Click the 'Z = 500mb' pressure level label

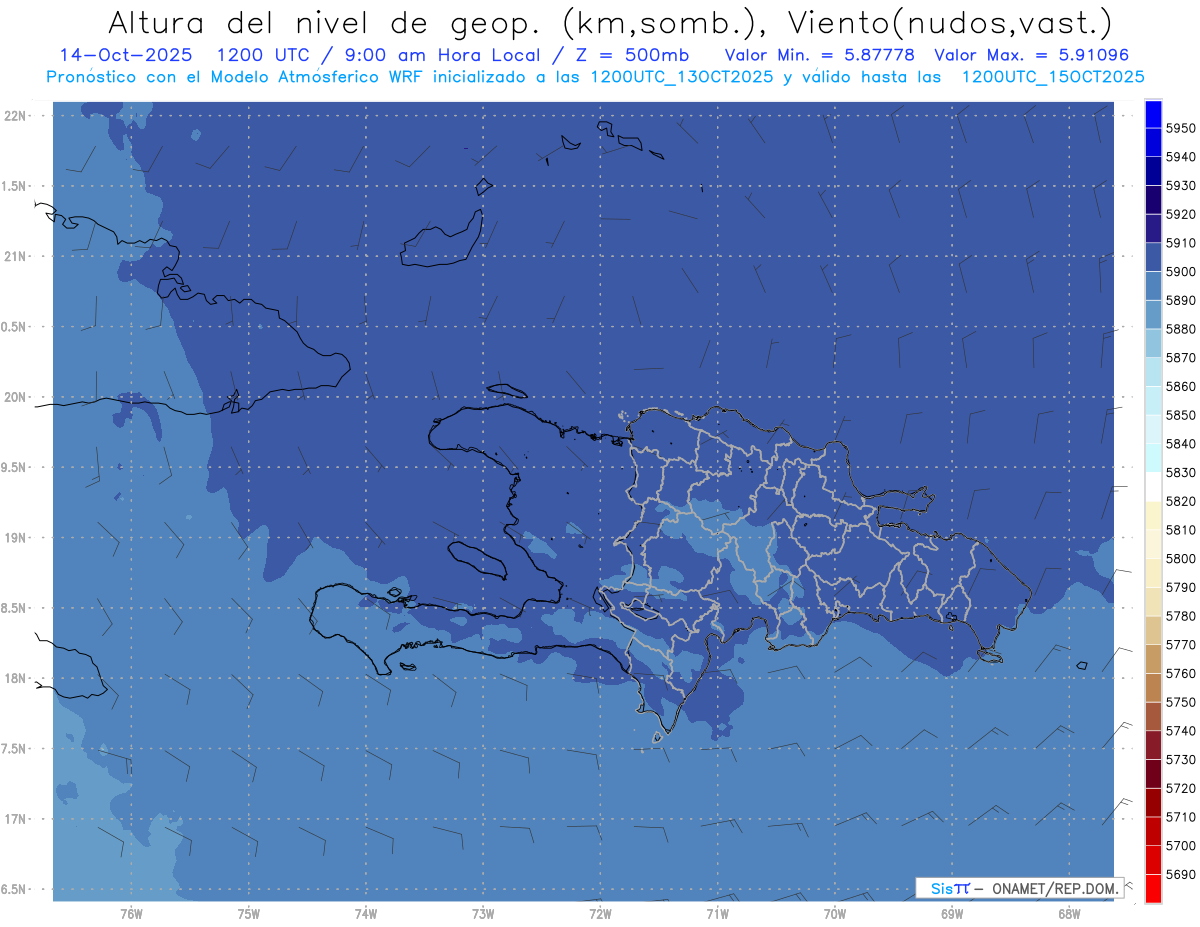632,55
